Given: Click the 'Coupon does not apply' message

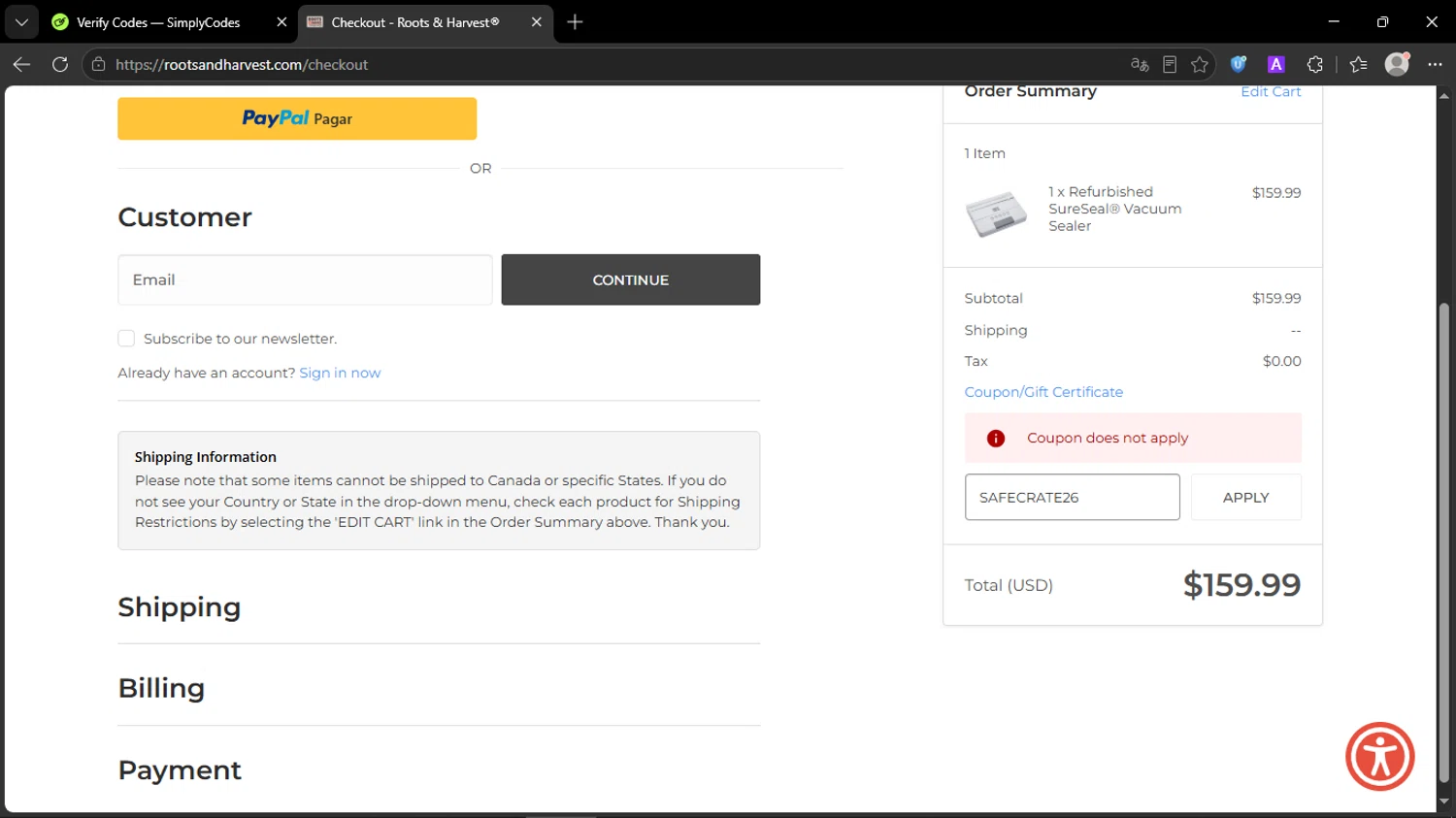Looking at the screenshot, I should [1108, 439].
